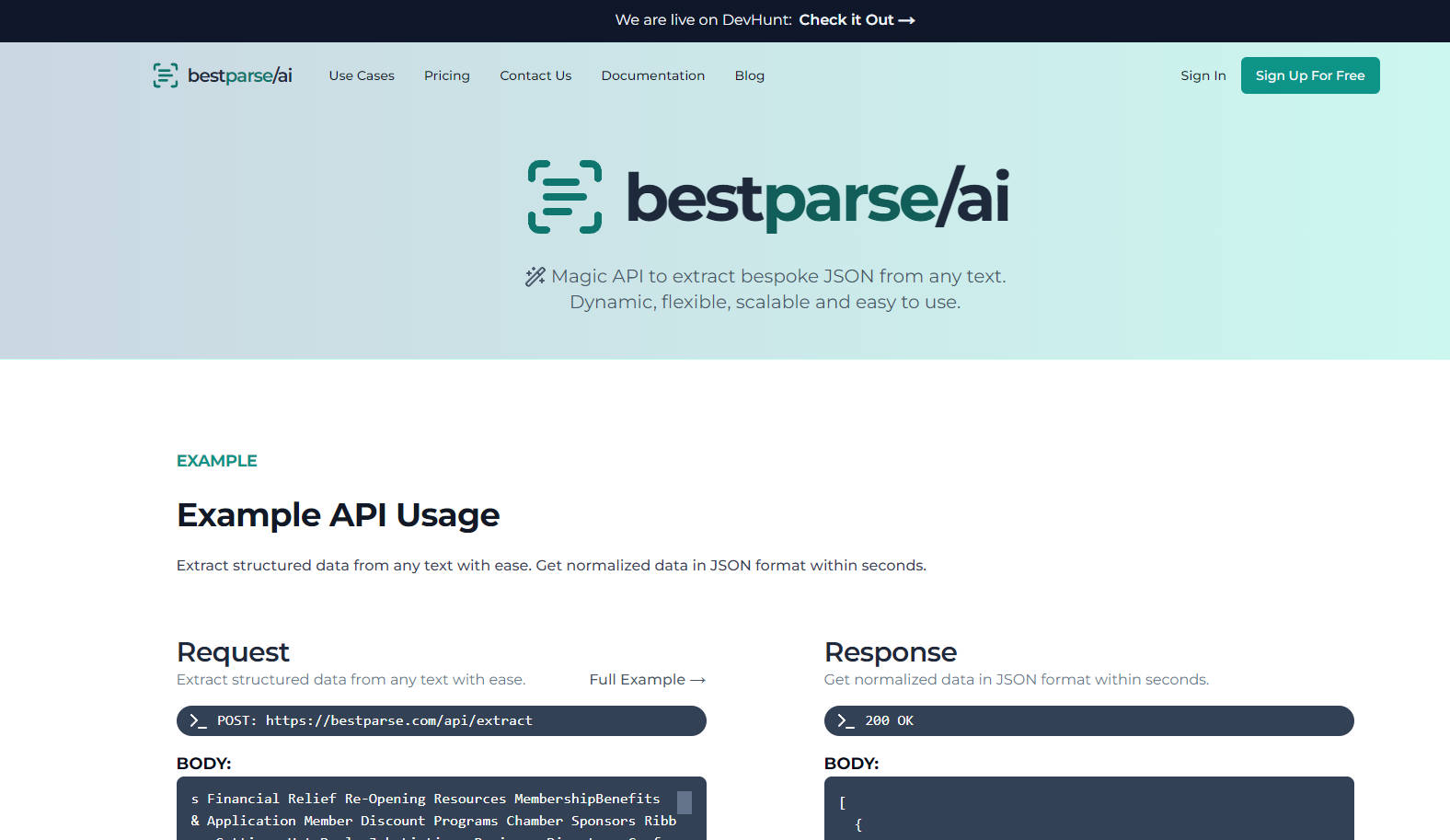1450x840 pixels.
Task: Follow the DevHunt Check it Out link
Action: tap(857, 20)
